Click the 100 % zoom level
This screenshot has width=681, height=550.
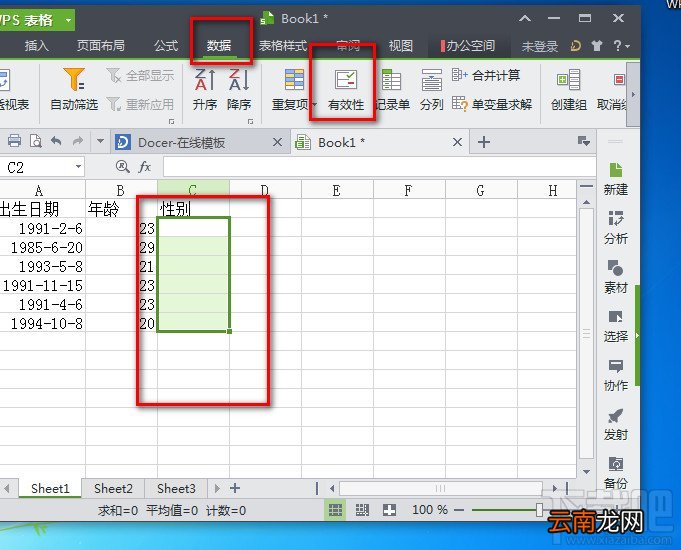(430, 510)
